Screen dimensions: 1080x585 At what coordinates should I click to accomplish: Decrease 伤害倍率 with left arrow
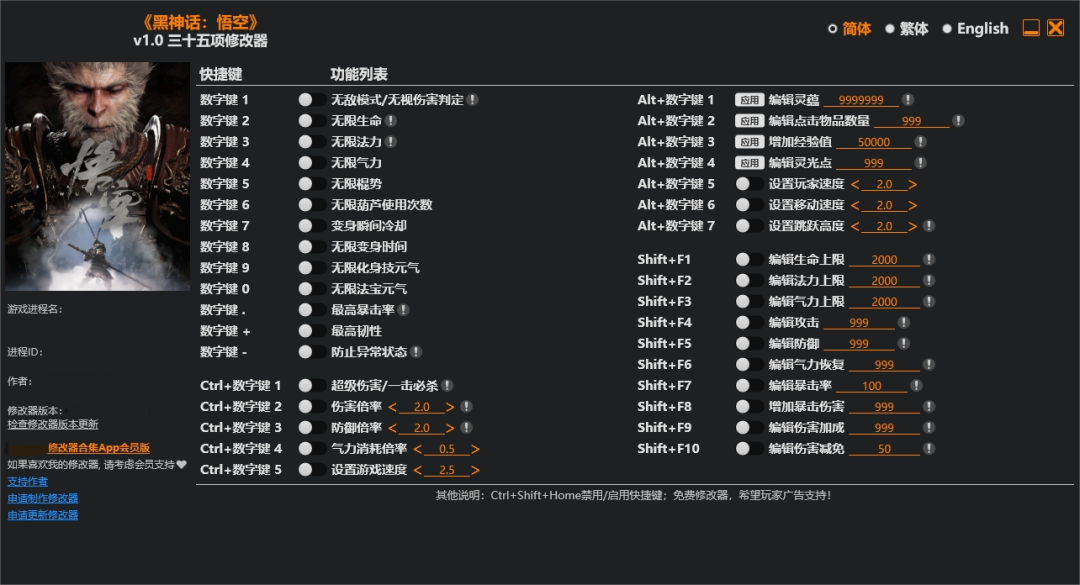pos(393,407)
